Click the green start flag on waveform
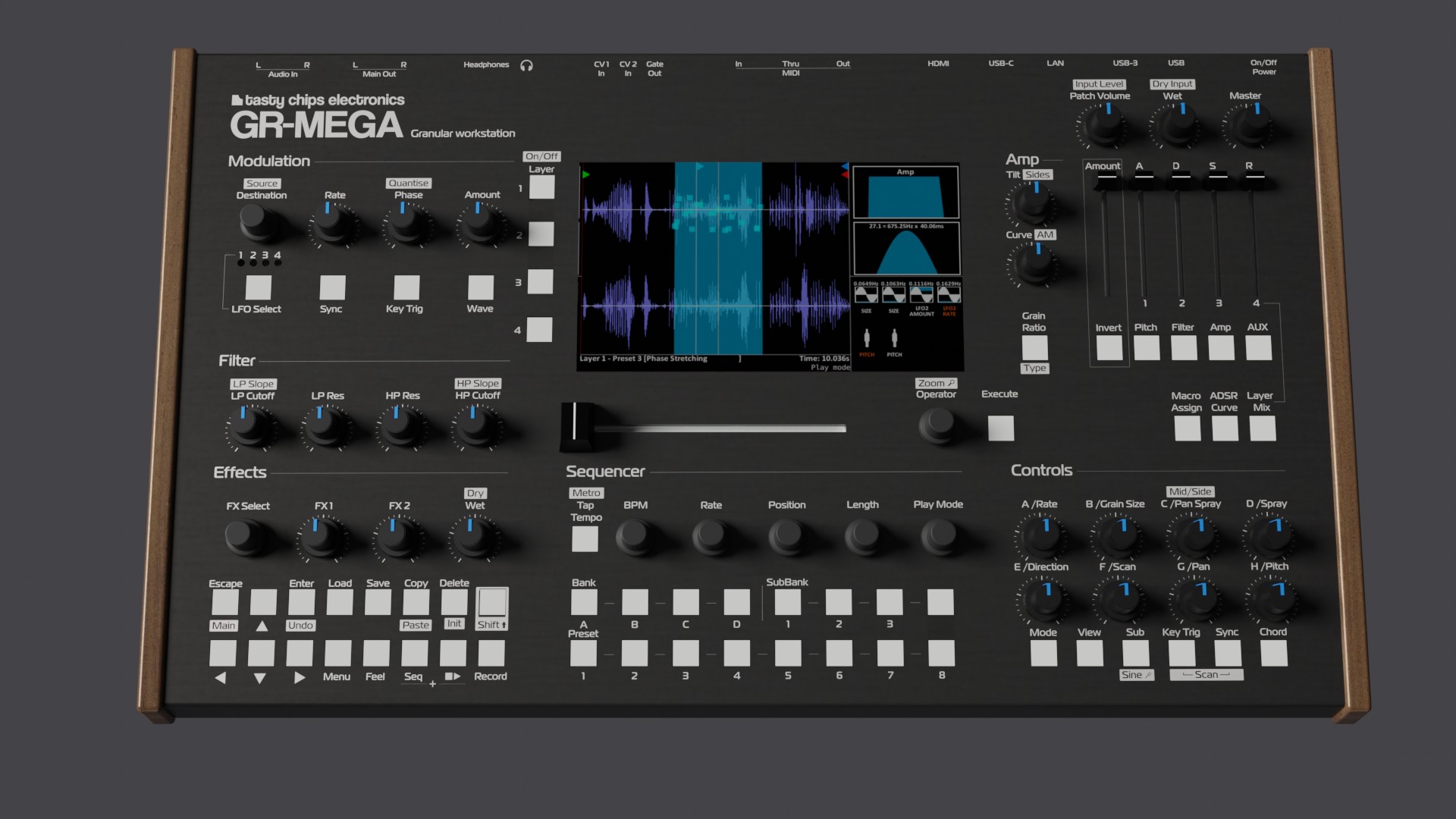The height and width of the screenshot is (819, 1456). (585, 174)
